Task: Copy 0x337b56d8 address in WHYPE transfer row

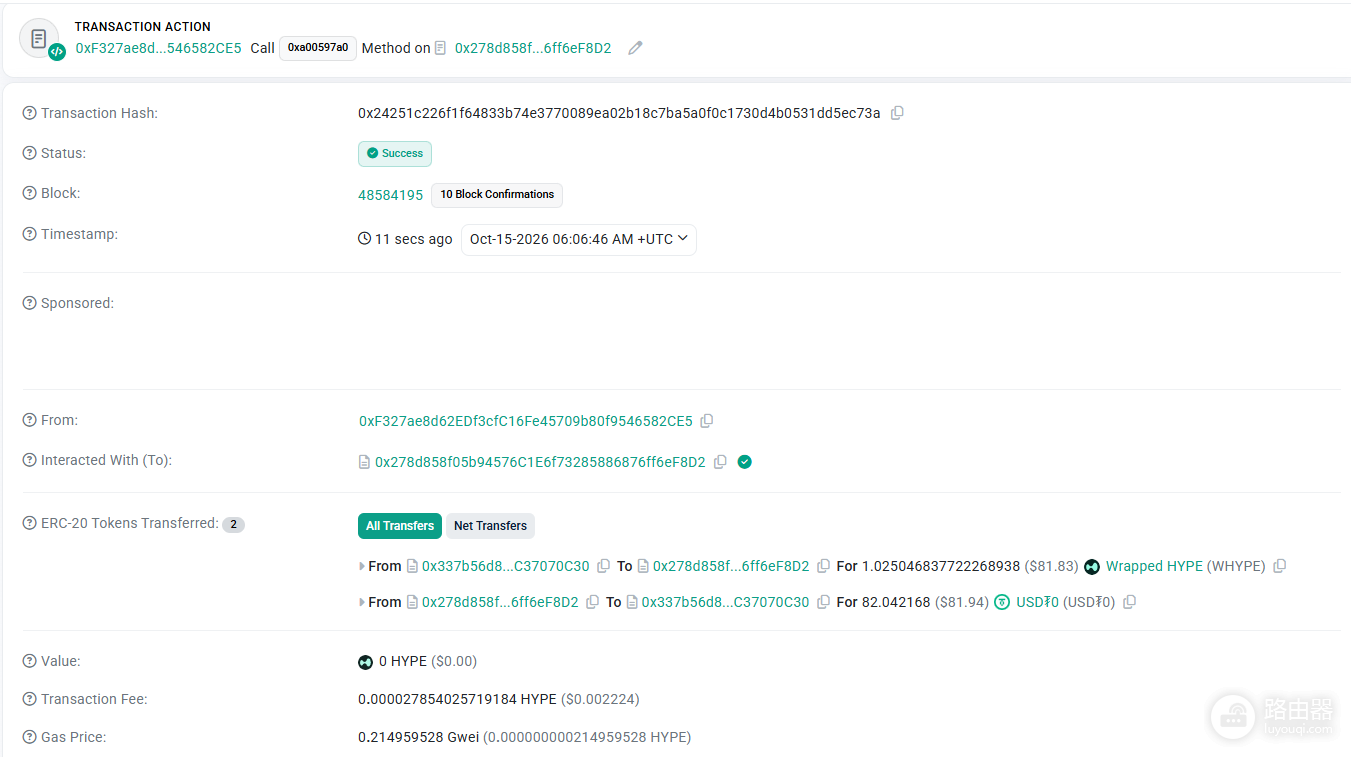Action: [x=603, y=566]
